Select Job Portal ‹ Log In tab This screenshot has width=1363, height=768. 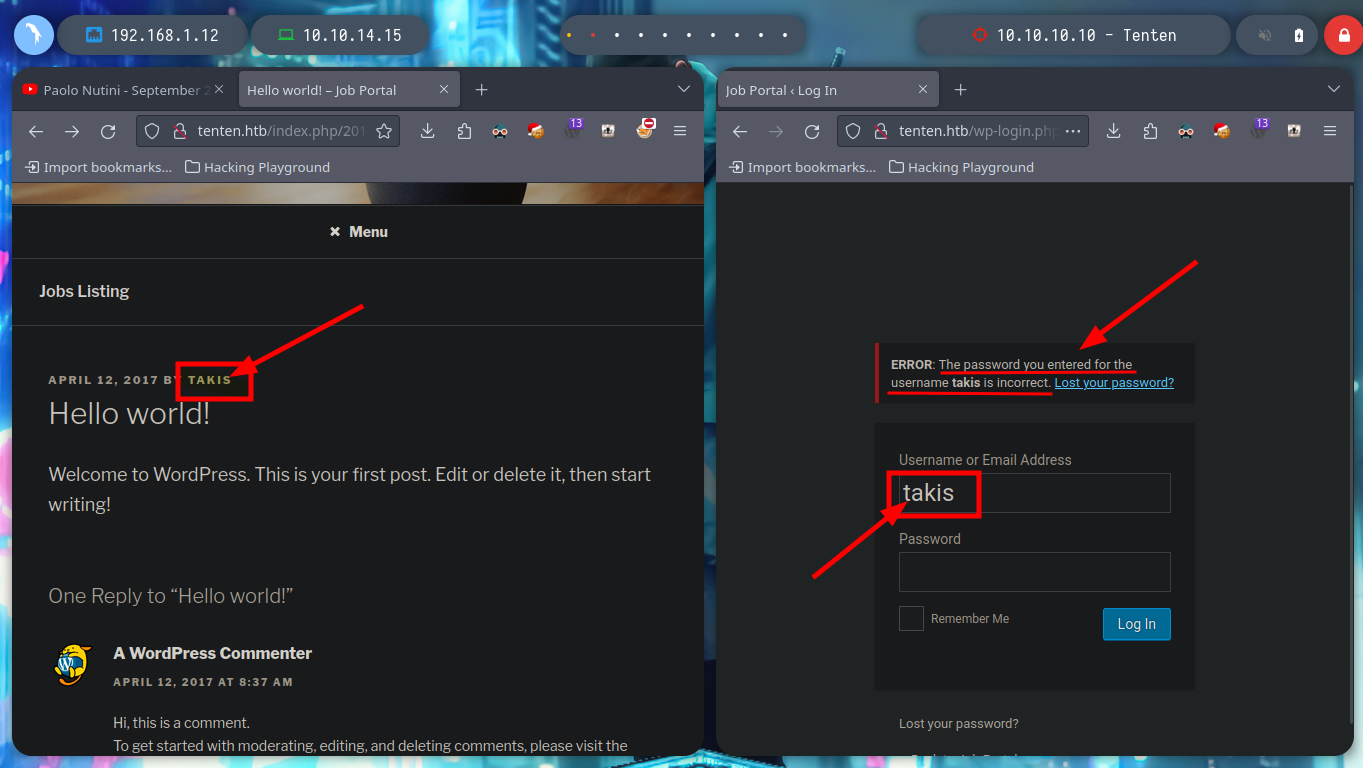point(828,90)
